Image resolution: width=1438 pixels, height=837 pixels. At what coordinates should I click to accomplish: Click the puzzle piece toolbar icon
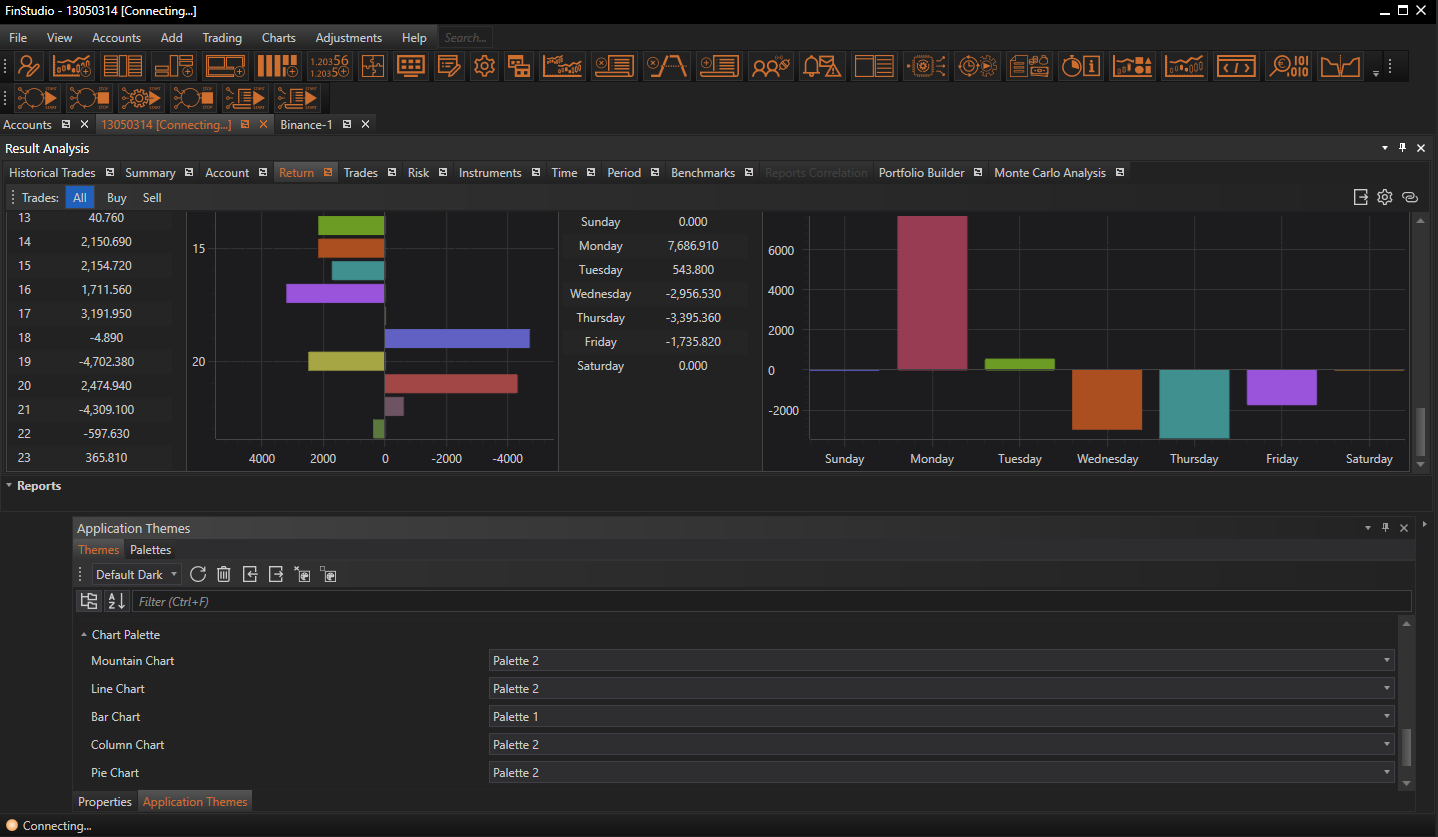[373, 67]
